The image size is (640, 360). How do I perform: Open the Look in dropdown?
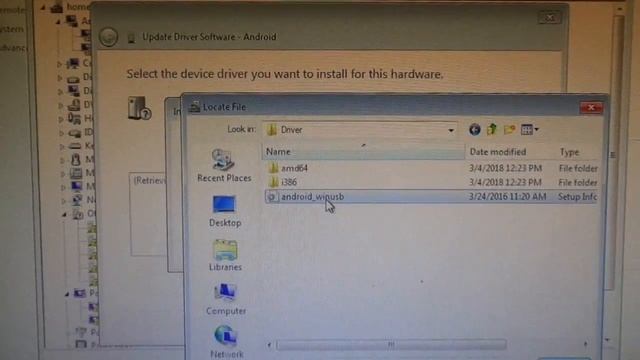coord(451,131)
